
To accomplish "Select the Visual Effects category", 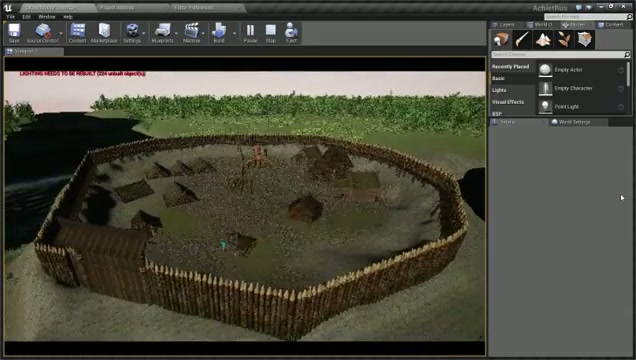I will (x=508, y=102).
